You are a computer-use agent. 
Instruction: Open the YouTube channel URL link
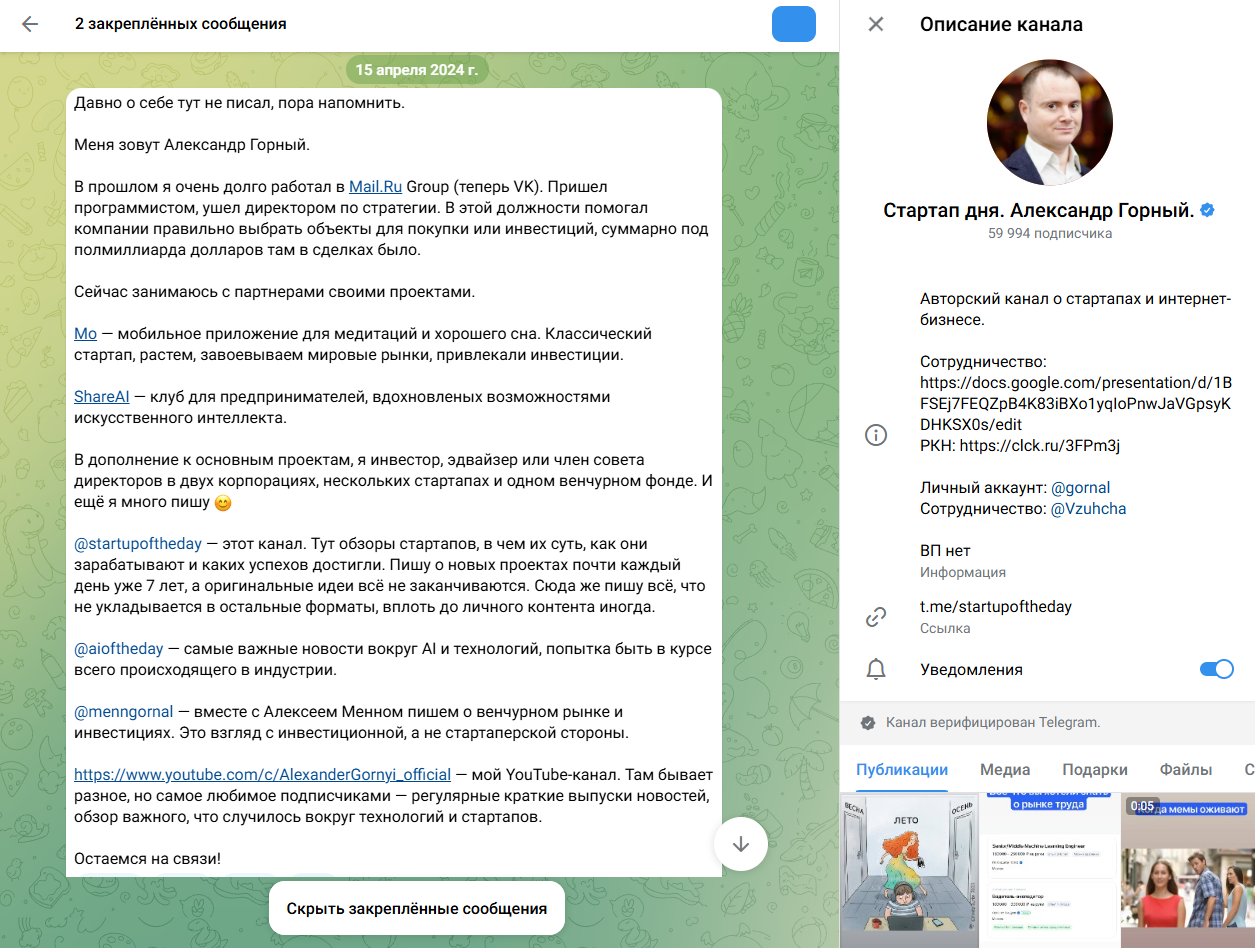[263, 774]
